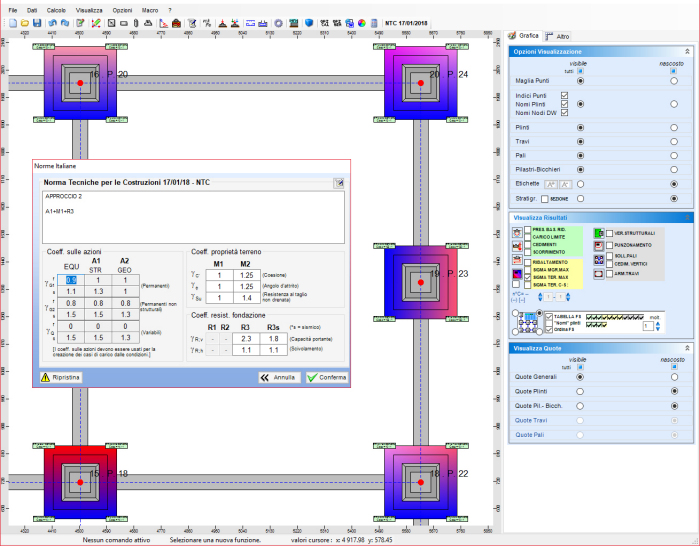
Task: Click the punzonamento result icon
Action: click(x=598, y=246)
